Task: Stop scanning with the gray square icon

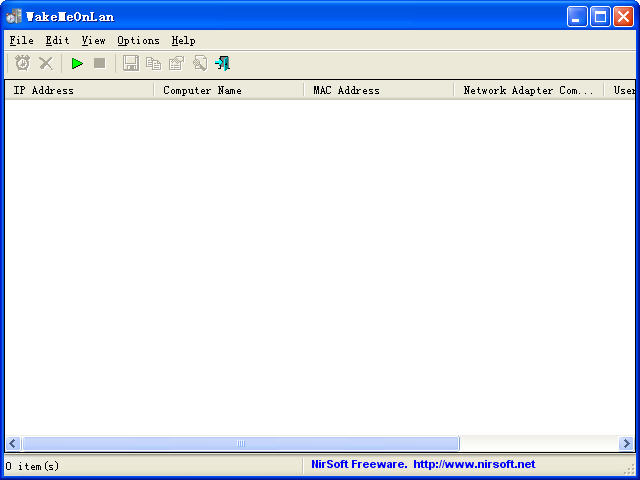Action: (x=100, y=63)
